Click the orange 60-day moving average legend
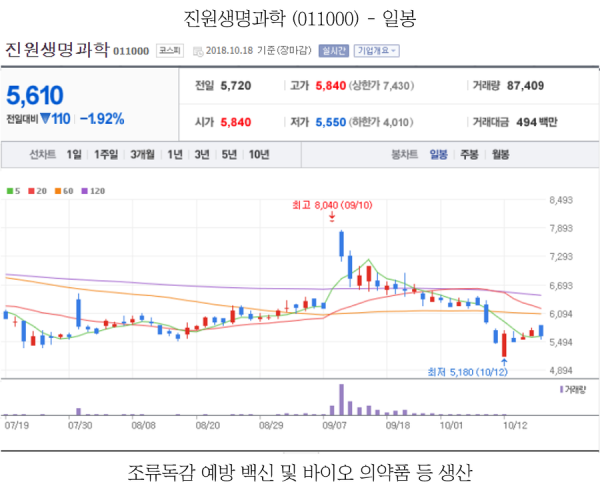The width and height of the screenshot is (600, 494). point(64,191)
